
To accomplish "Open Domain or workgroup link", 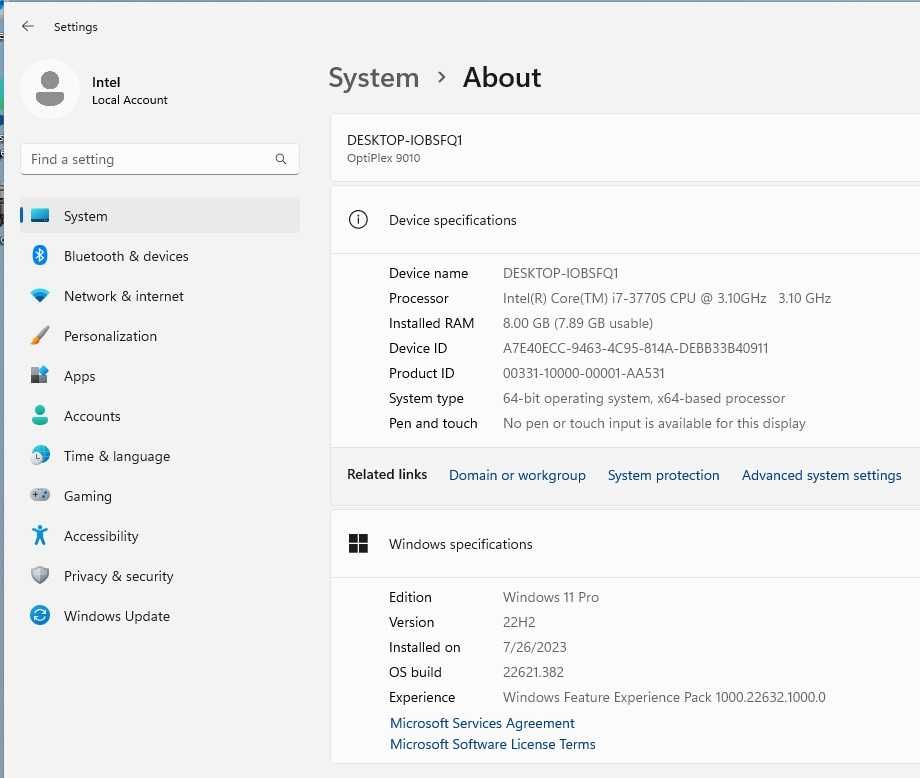I will (x=517, y=475).
